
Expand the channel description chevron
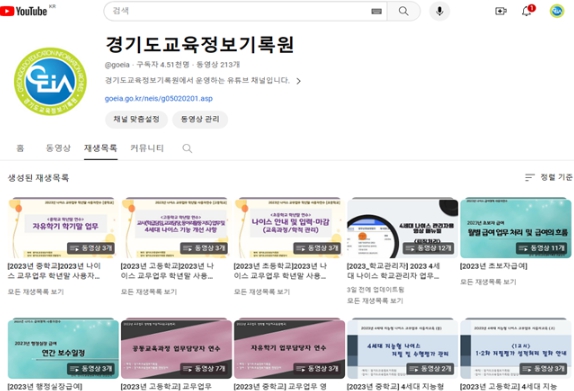pyautogui.click(x=299, y=81)
